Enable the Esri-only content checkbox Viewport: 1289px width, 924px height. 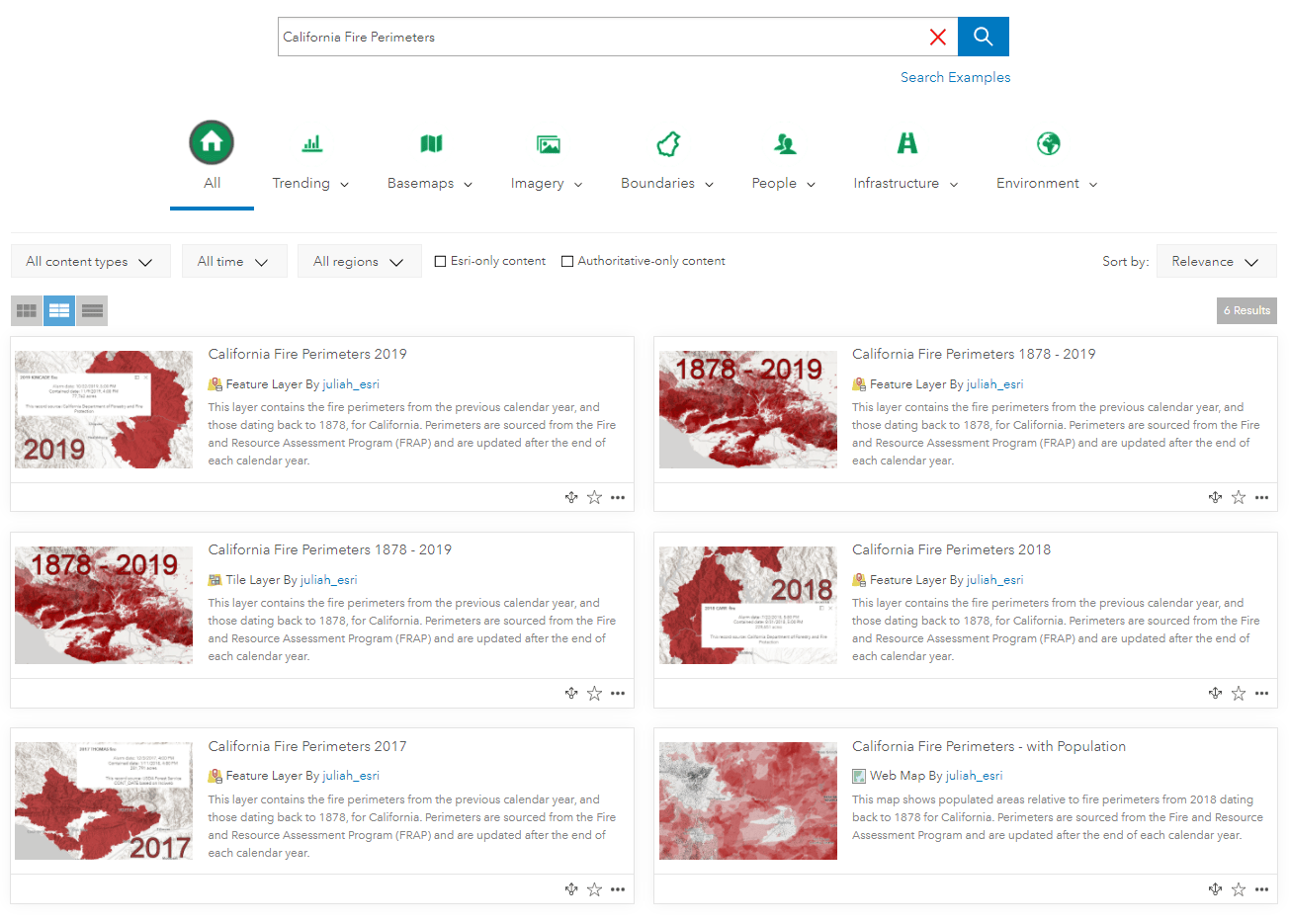[441, 261]
